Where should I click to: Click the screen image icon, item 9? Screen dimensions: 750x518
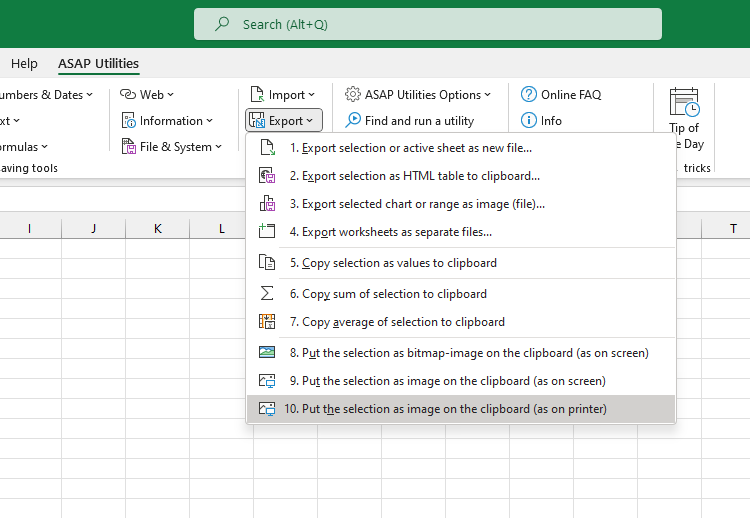click(267, 381)
